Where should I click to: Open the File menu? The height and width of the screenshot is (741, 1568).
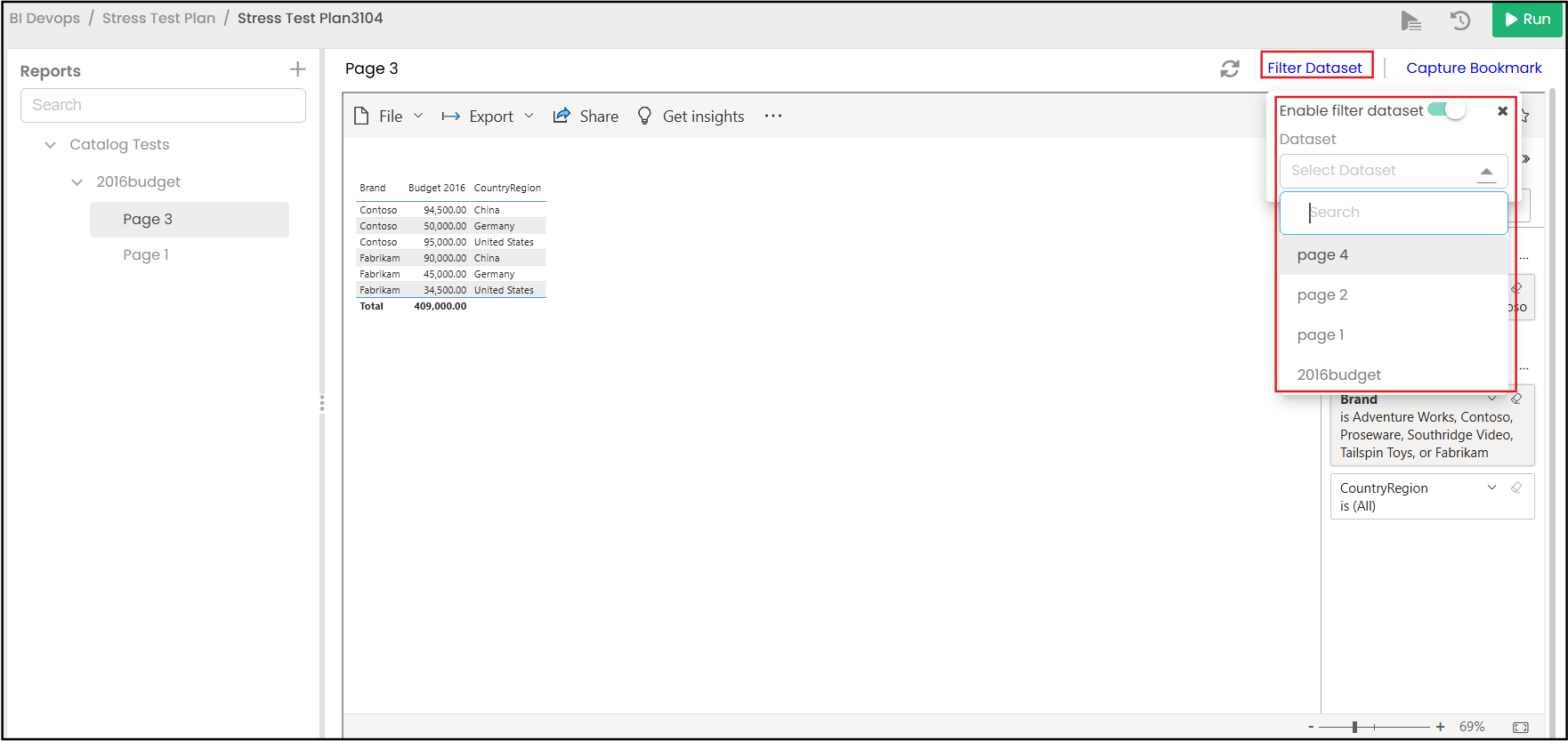pyautogui.click(x=389, y=117)
